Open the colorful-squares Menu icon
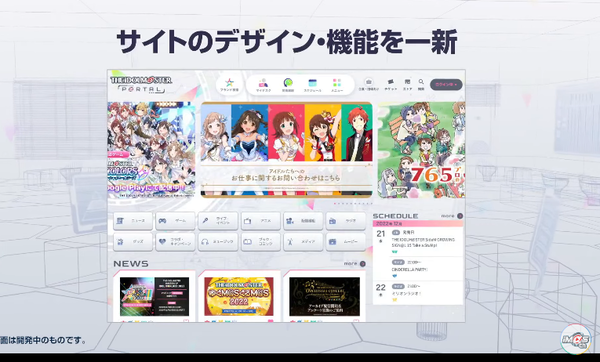This screenshot has height=362, width=600. pos(337,85)
